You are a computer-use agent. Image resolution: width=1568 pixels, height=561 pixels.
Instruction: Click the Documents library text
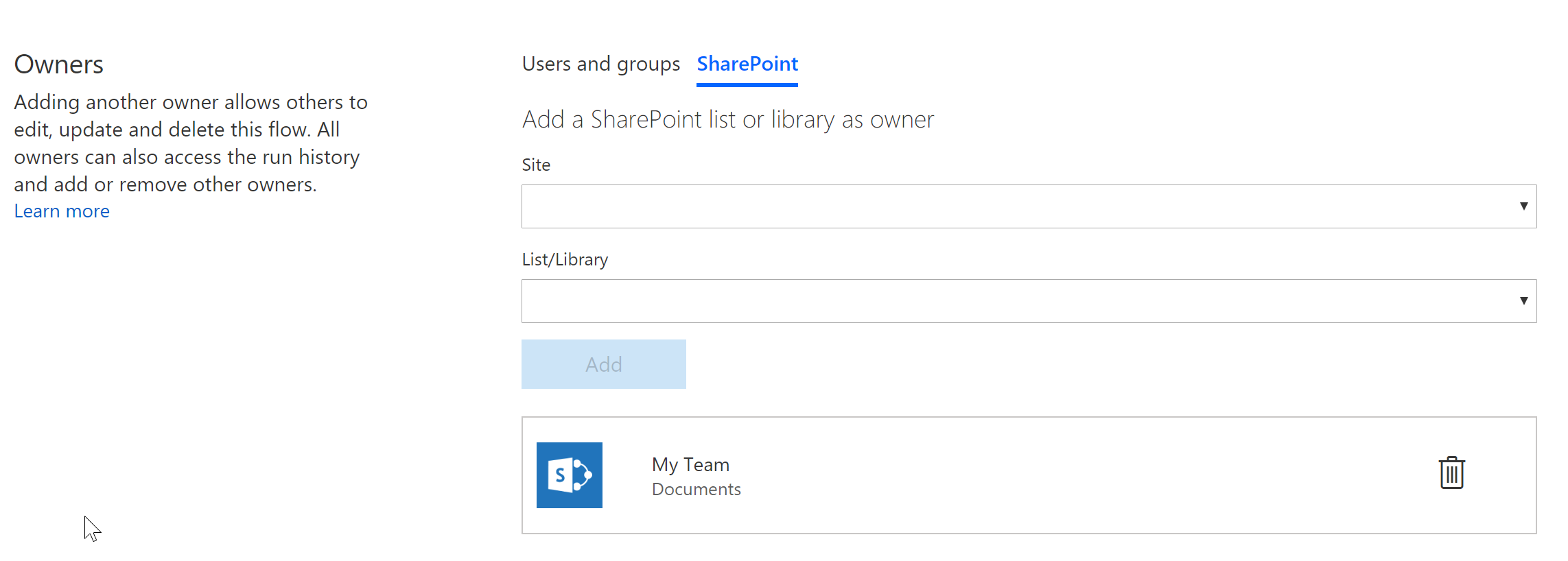[696, 489]
